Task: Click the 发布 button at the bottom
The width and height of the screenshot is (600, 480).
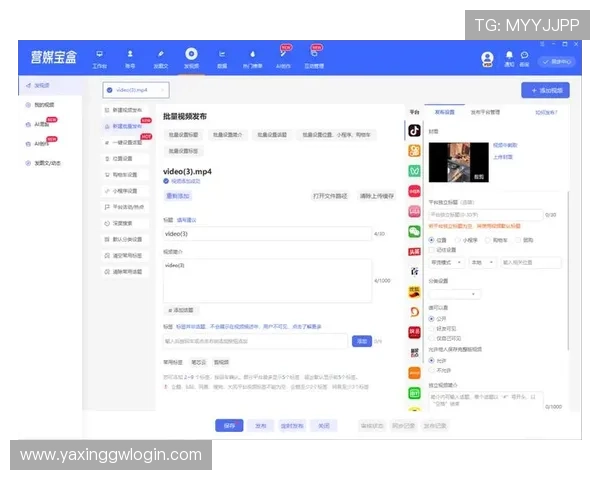Action: click(261, 426)
